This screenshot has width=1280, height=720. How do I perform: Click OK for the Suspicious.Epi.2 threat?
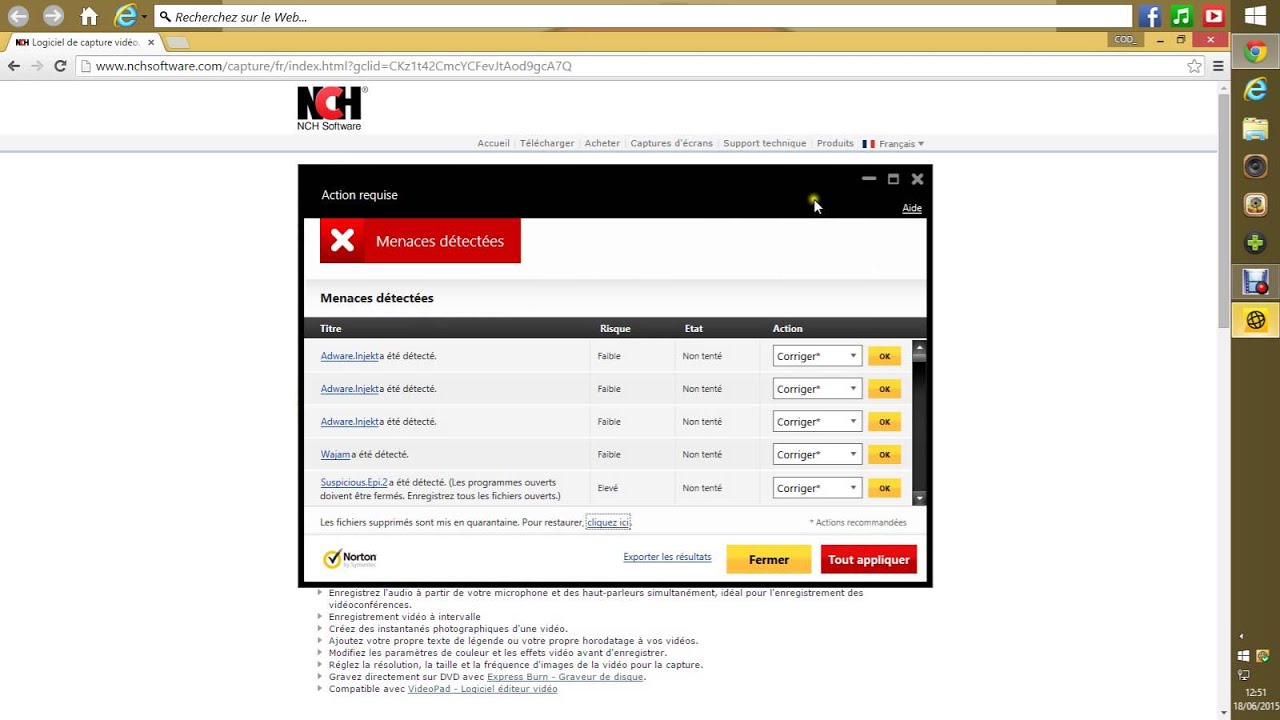point(884,488)
